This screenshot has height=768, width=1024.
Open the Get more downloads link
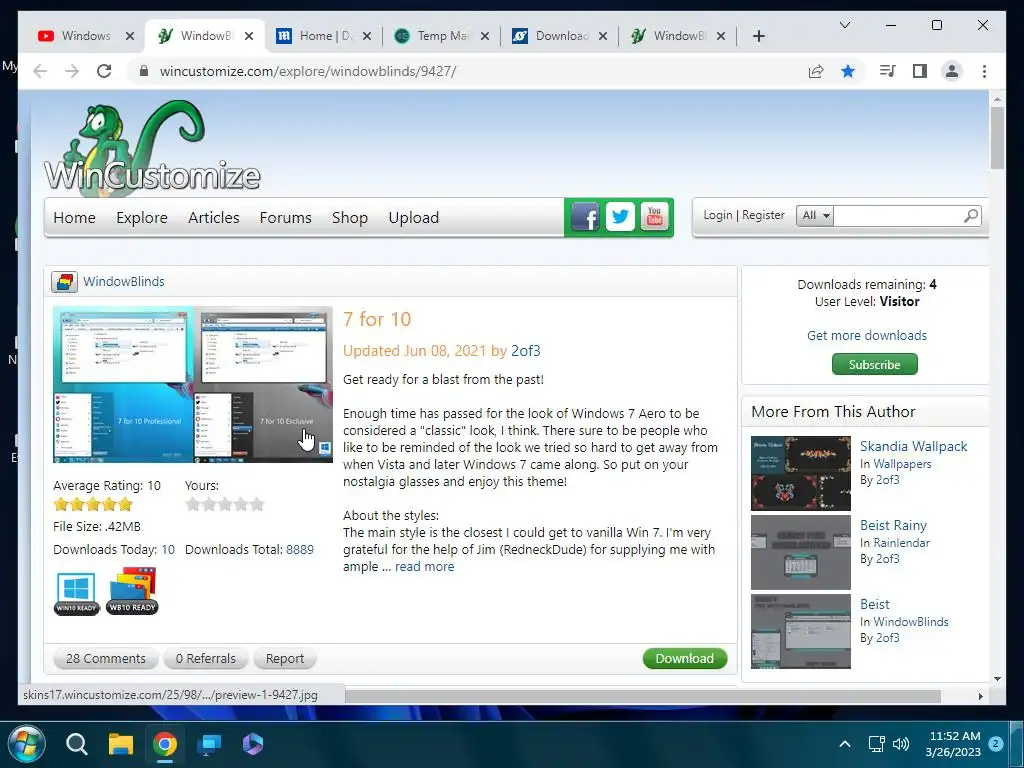(x=867, y=335)
